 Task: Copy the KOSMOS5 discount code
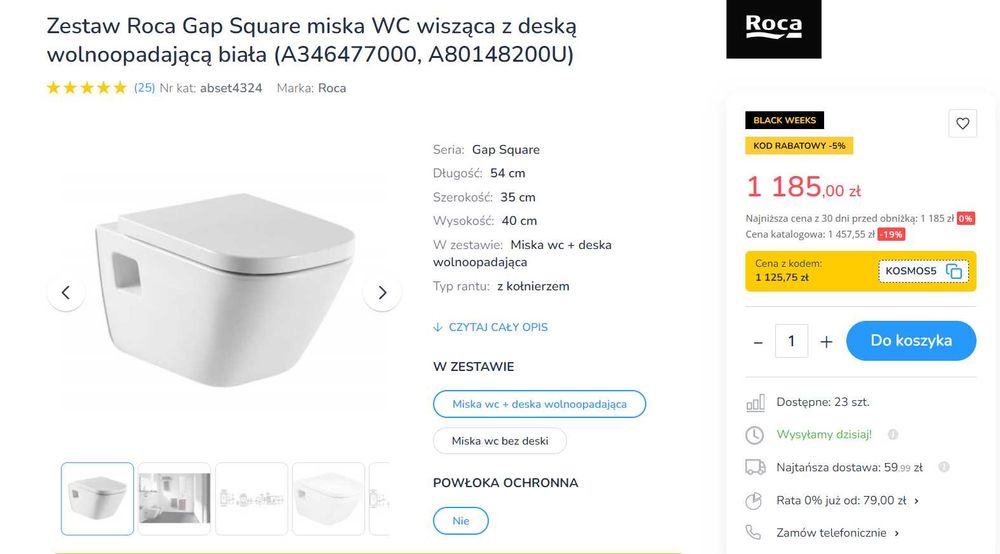tap(953, 271)
